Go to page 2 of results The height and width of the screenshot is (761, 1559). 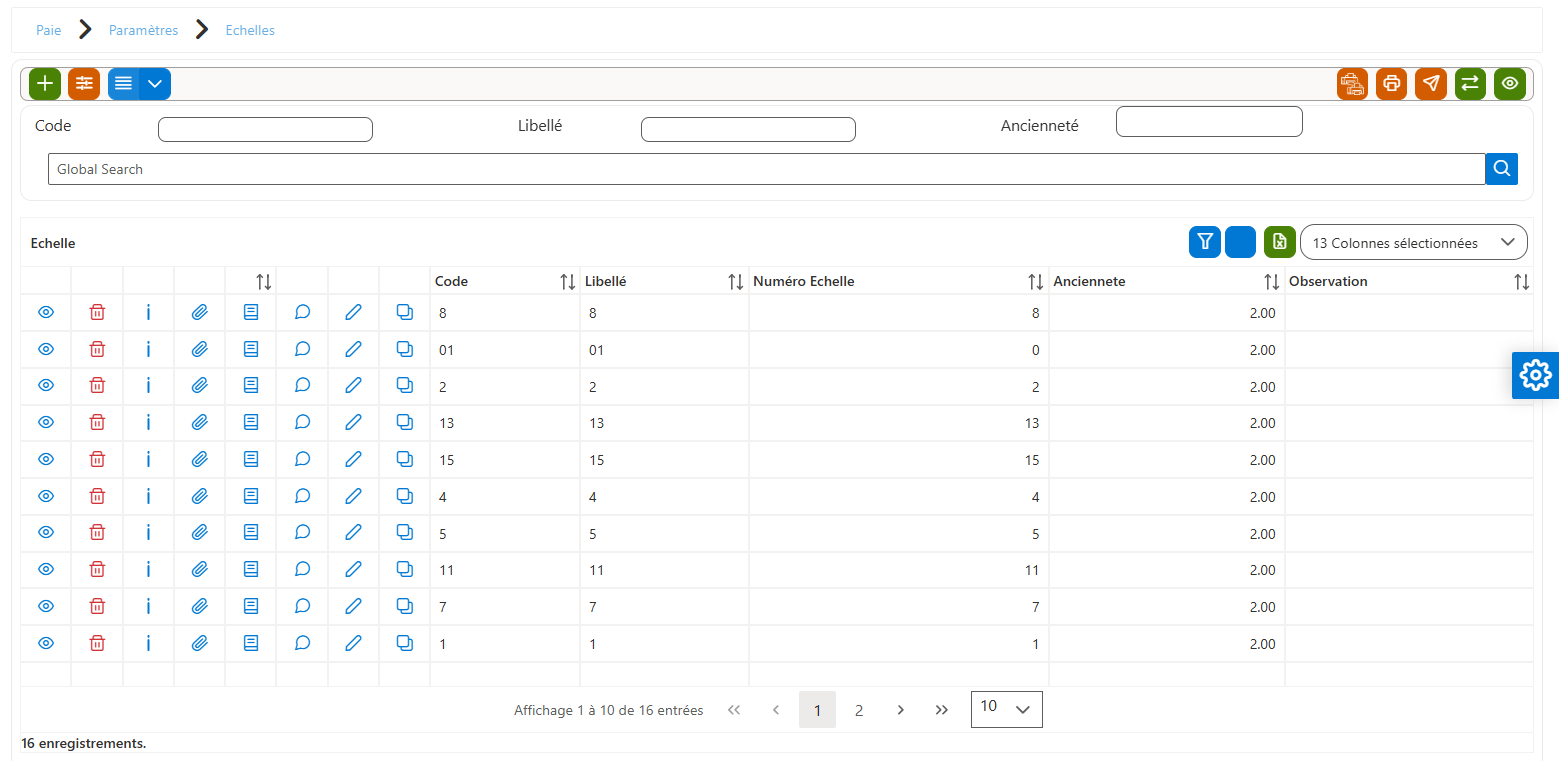point(858,710)
